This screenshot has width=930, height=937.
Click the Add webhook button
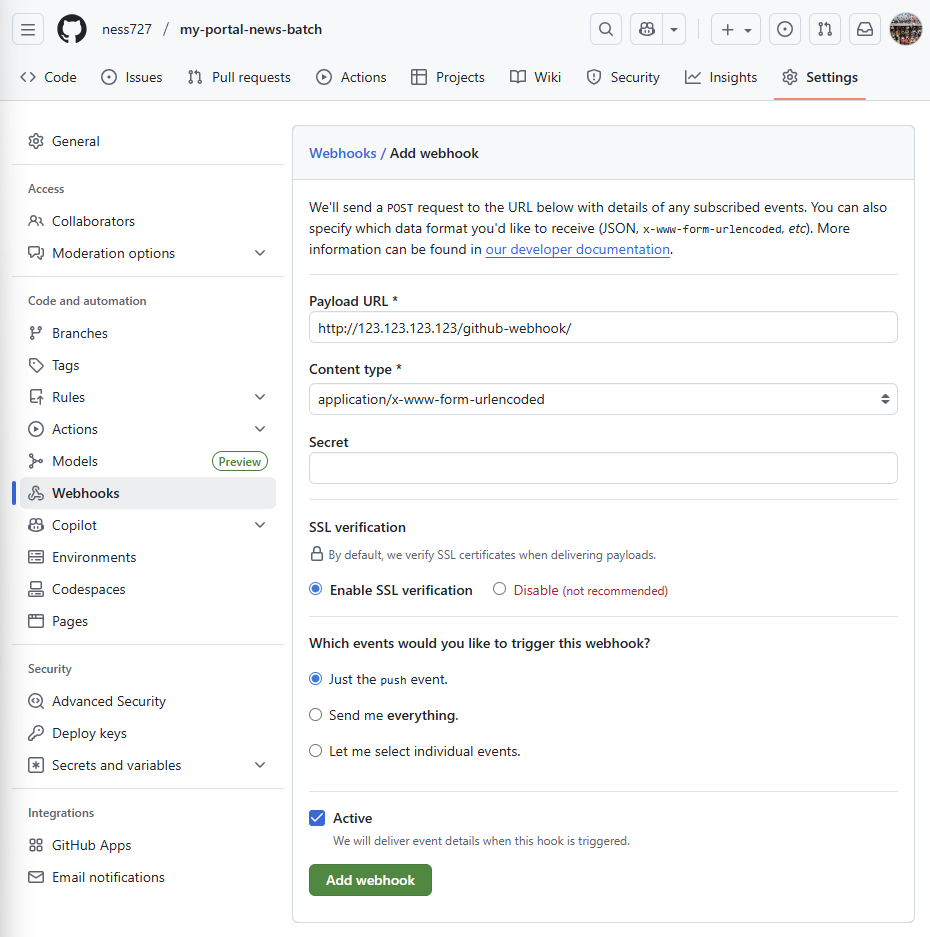pyautogui.click(x=370, y=880)
